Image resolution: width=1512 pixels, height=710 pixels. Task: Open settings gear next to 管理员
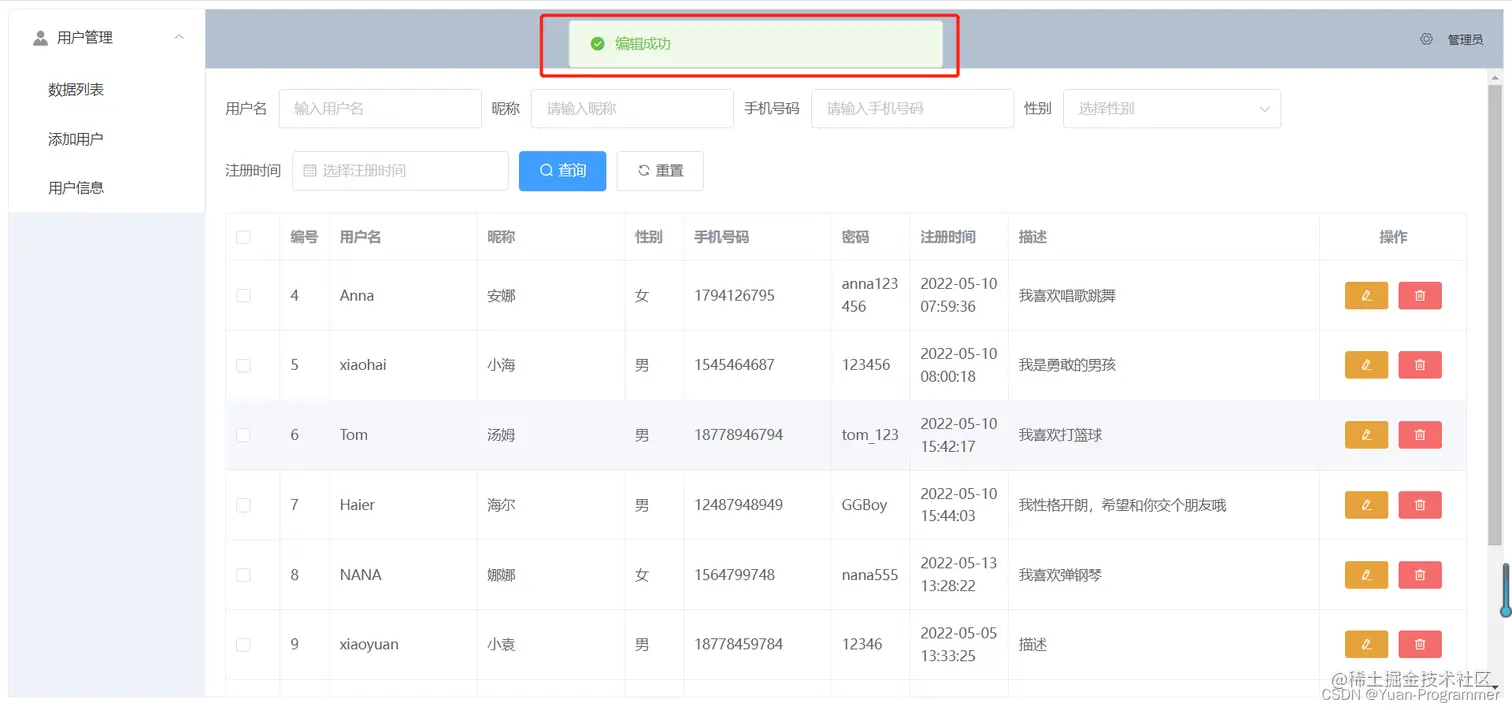pyautogui.click(x=1426, y=39)
